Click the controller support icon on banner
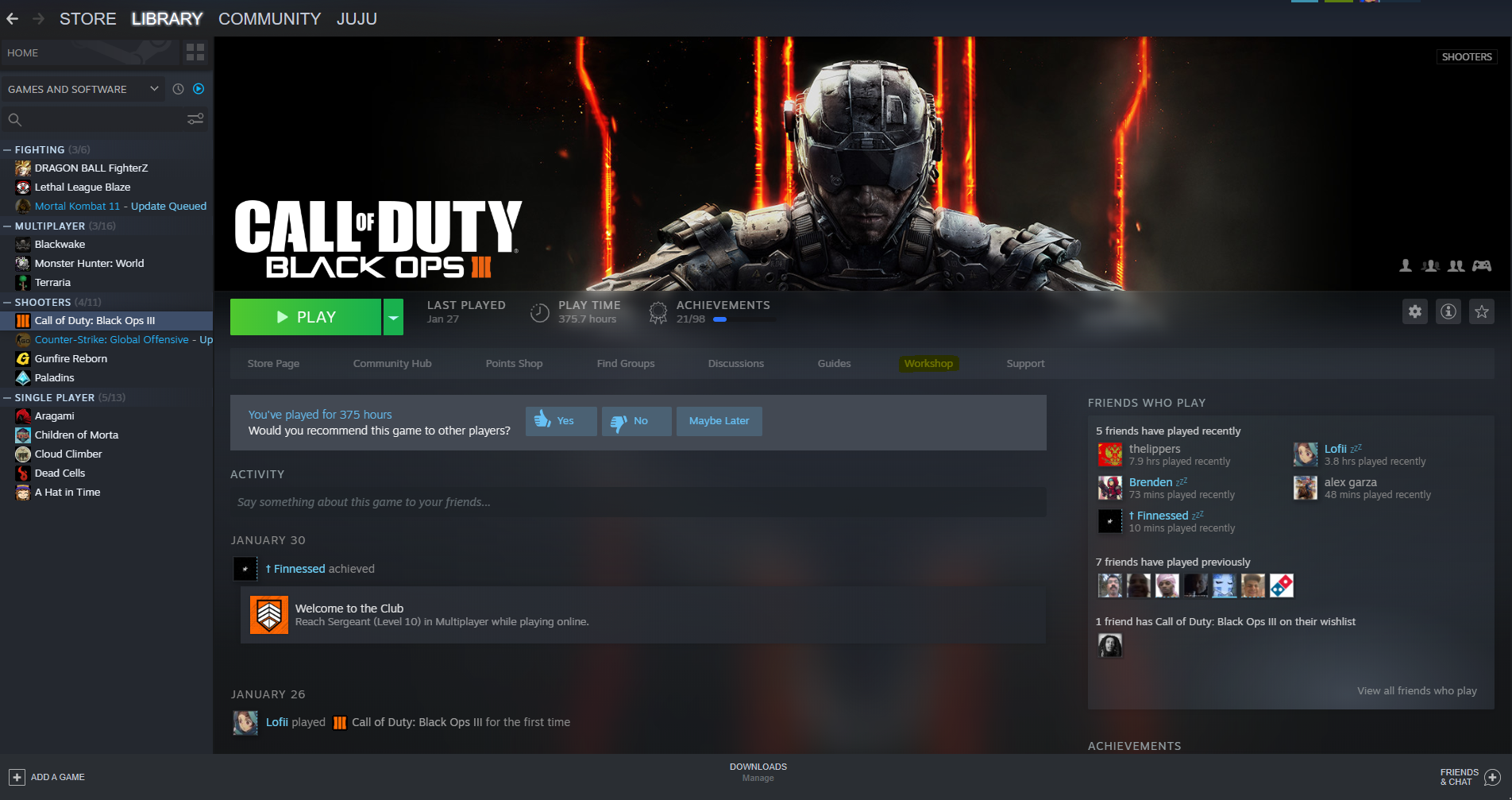Viewport: 1512px width, 800px height. 1482,265
